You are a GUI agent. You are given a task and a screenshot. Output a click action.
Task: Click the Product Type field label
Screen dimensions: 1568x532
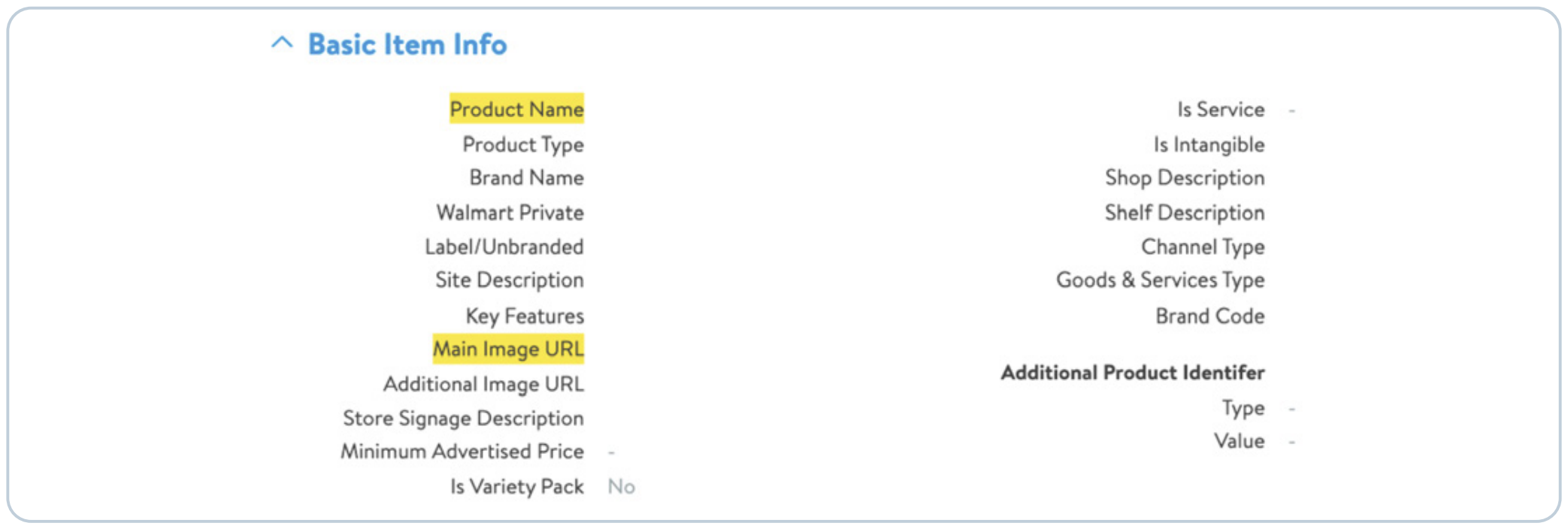click(522, 144)
